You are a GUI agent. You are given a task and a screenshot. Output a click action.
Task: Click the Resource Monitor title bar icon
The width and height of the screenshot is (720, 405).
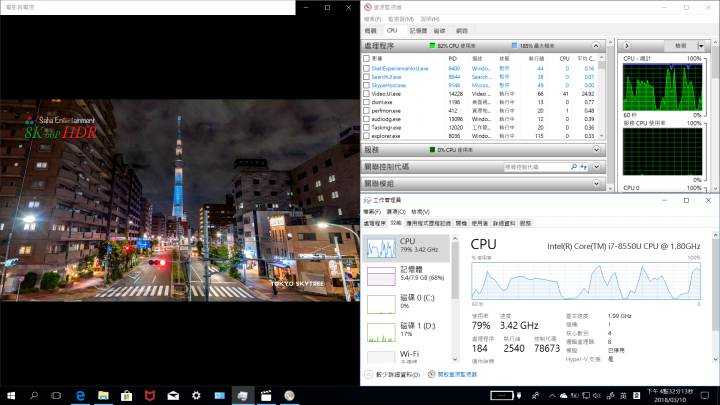coord(368,7)
